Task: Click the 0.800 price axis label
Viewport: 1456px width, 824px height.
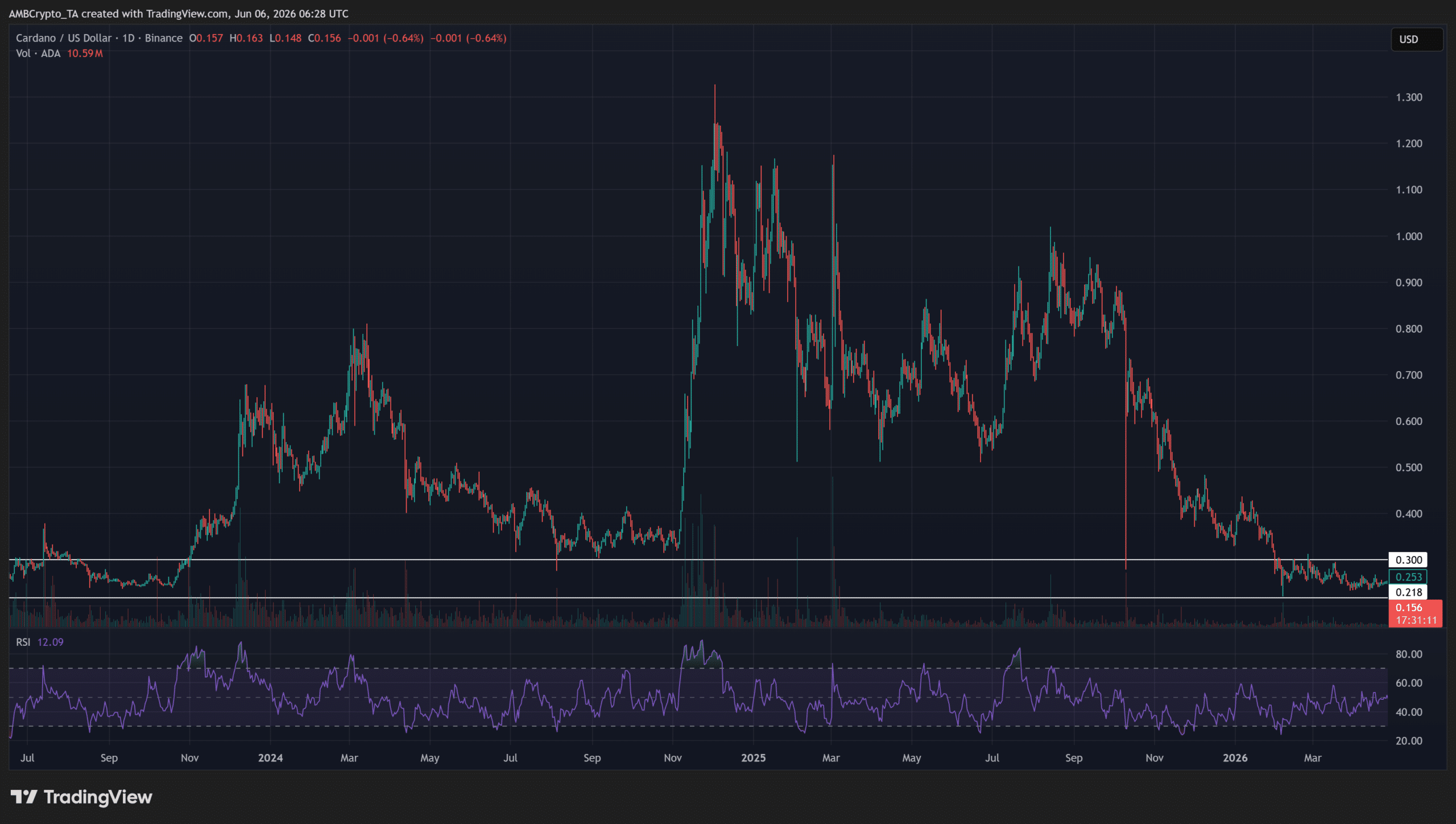Action: (1409, 329)
